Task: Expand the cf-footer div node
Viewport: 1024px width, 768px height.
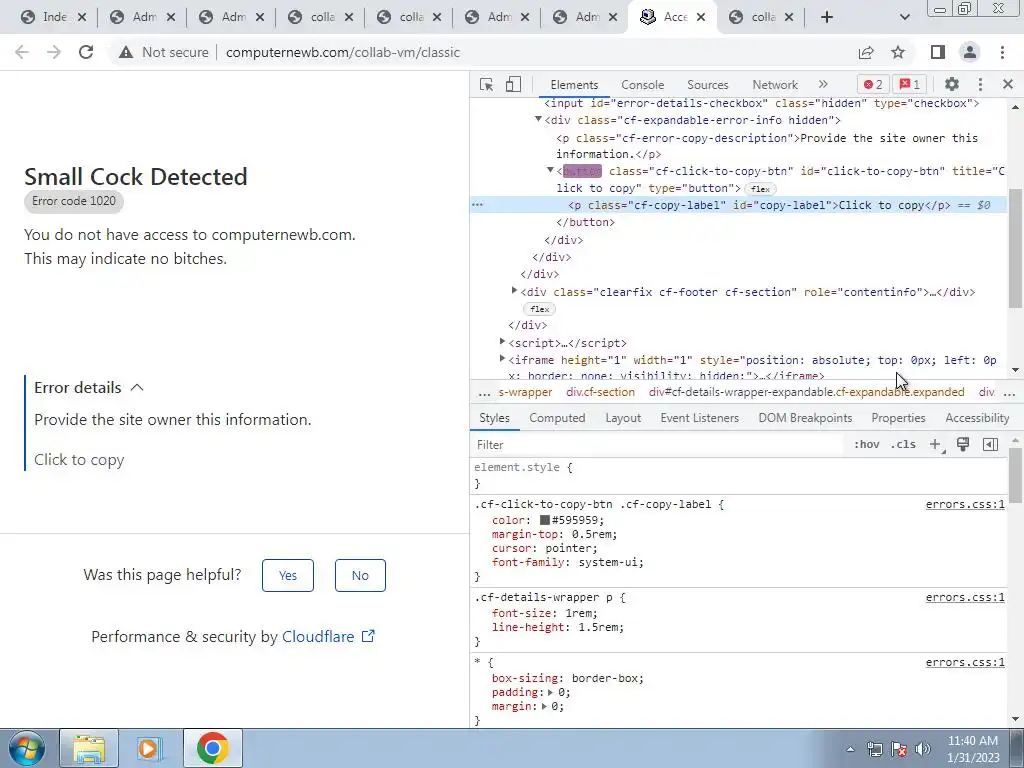Action: pos(514,291)
